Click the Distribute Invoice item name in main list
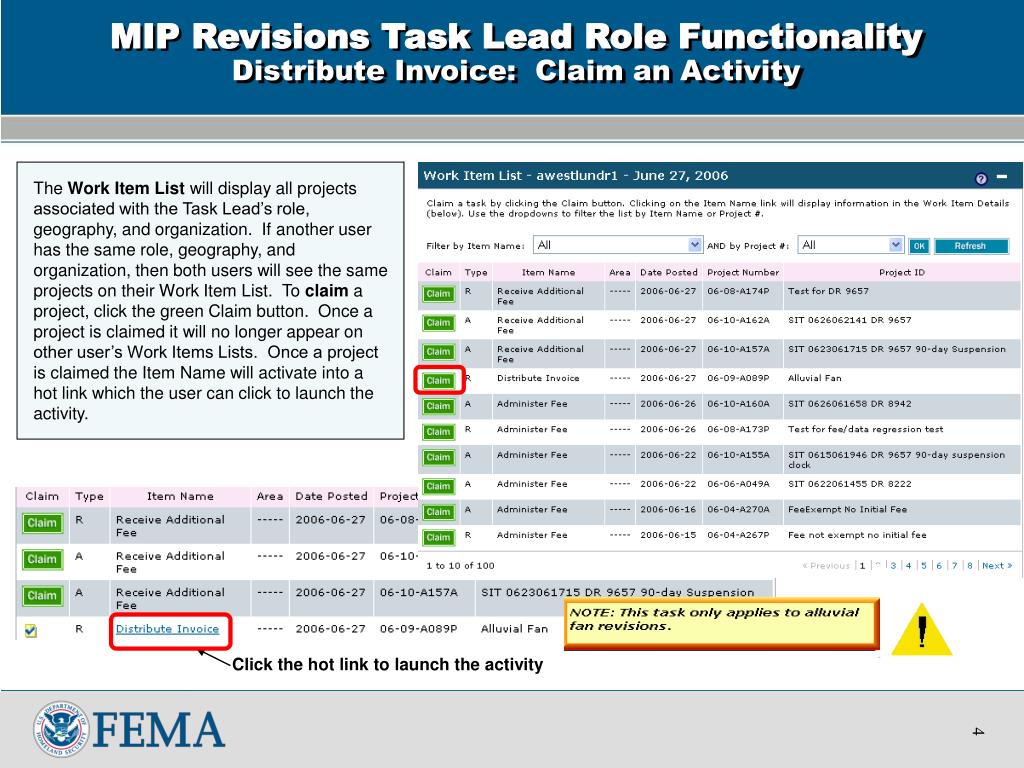 [538, 378]
